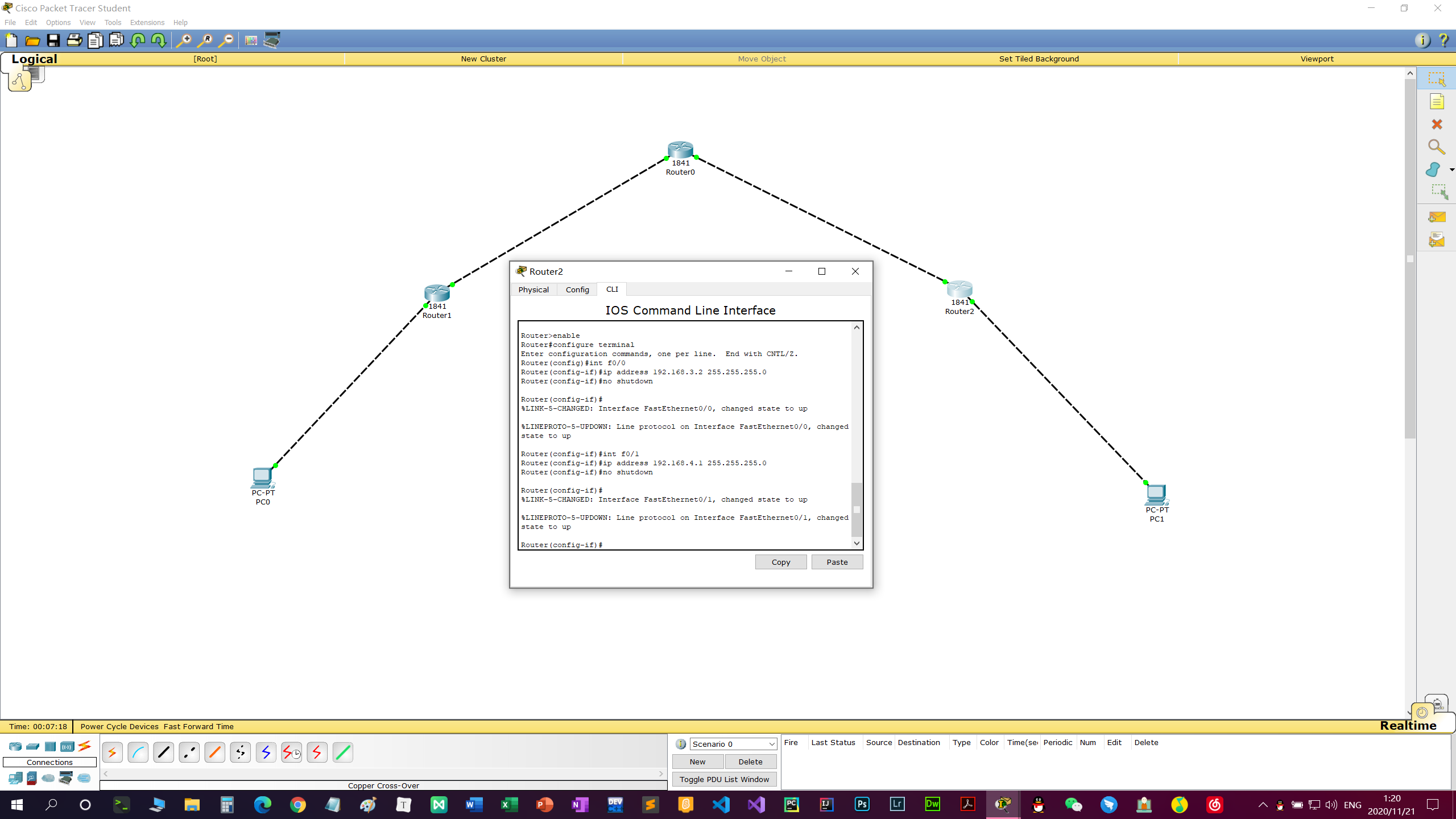Viewport: 1456px width, 819px height.
Task: Select the Place Note tool
Action: coord(1437,102)
